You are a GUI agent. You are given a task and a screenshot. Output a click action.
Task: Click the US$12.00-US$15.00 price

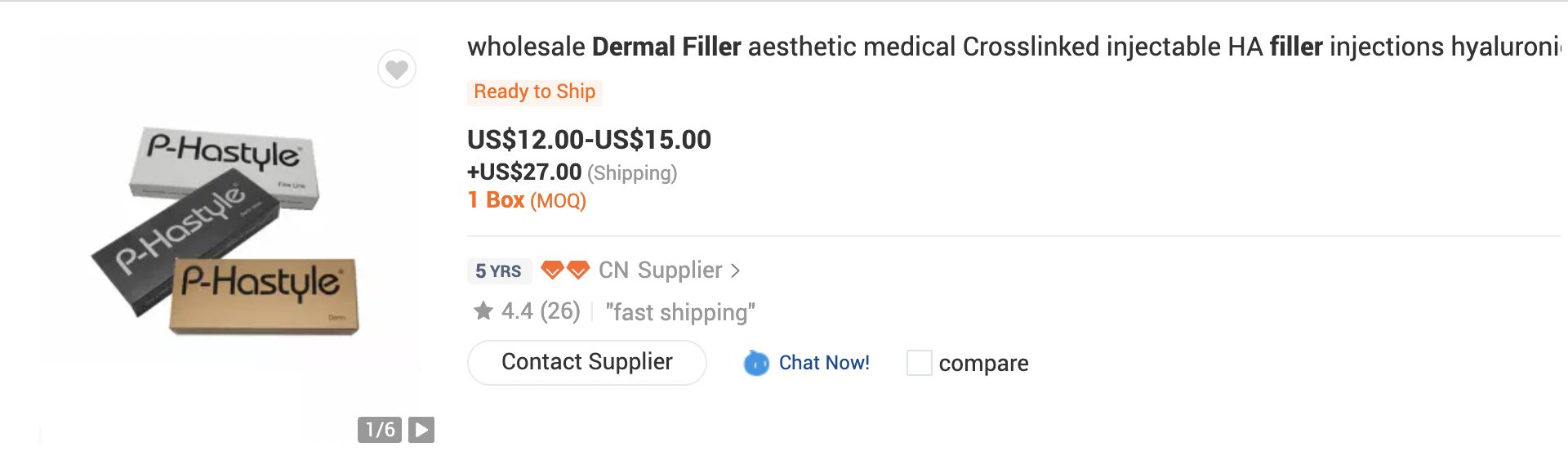589,140
